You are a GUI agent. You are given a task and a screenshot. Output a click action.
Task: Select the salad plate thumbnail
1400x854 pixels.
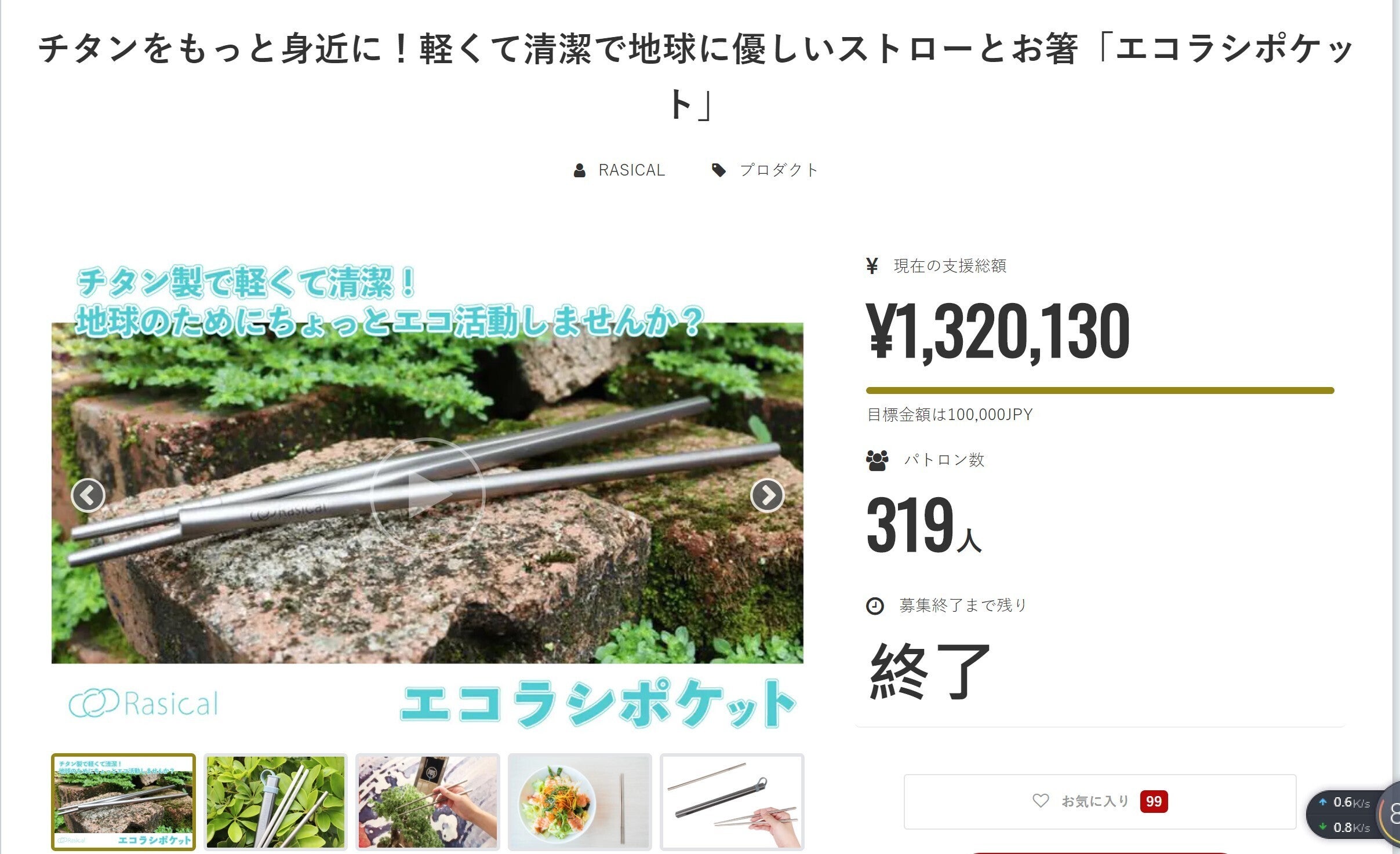tap(580, 802)
